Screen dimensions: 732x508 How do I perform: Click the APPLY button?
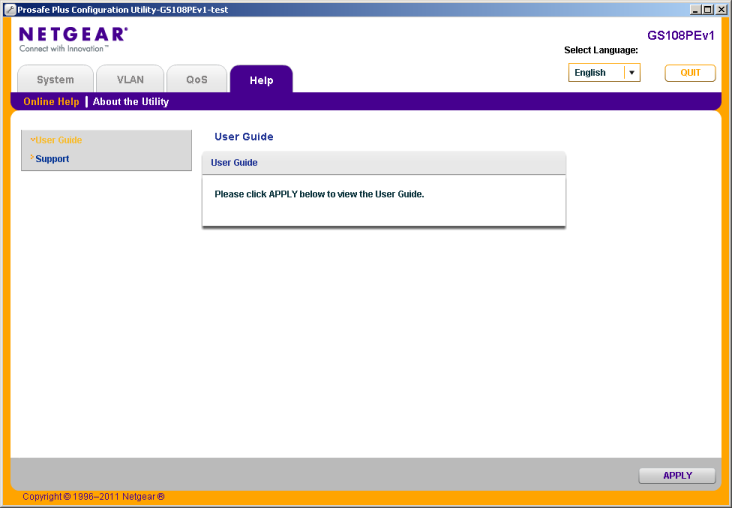(x=677, y=475)
